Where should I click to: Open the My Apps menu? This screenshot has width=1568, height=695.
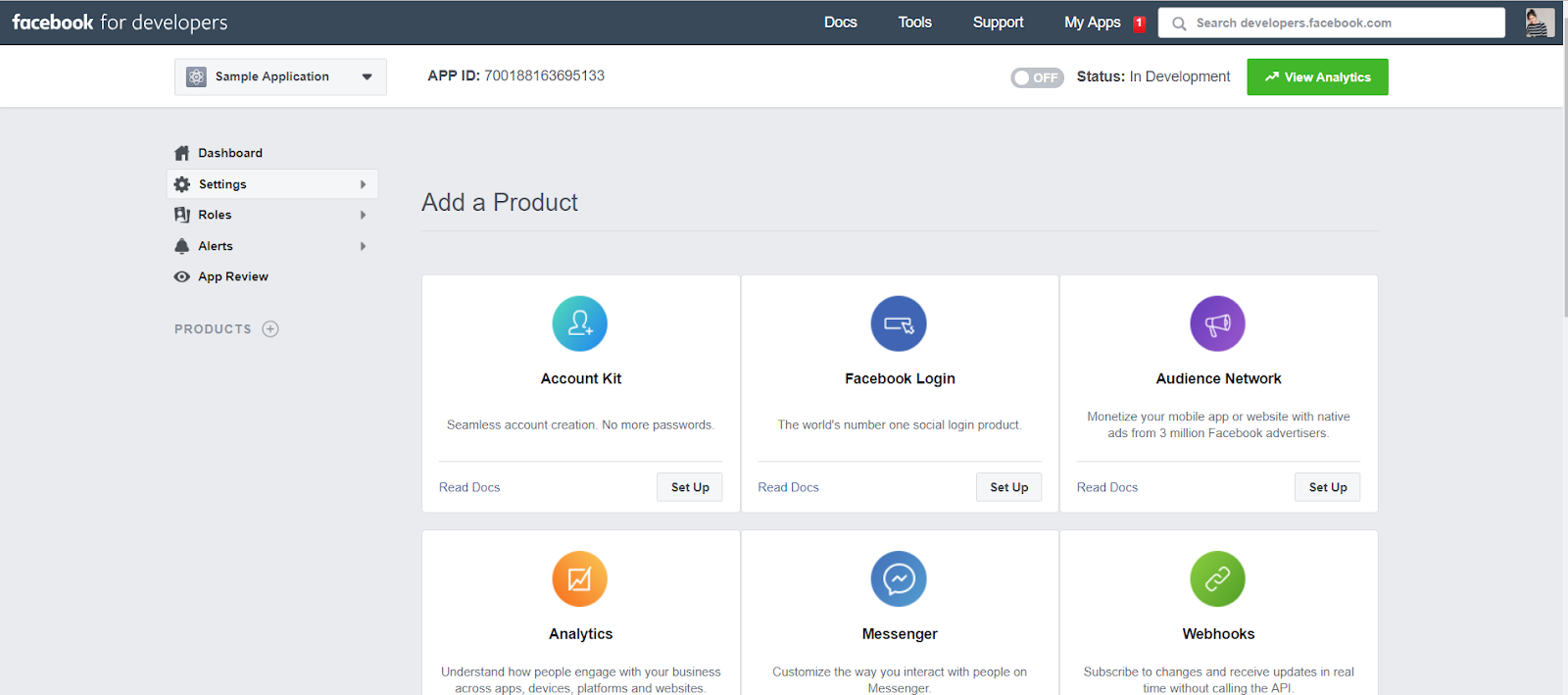(1093, 23)
